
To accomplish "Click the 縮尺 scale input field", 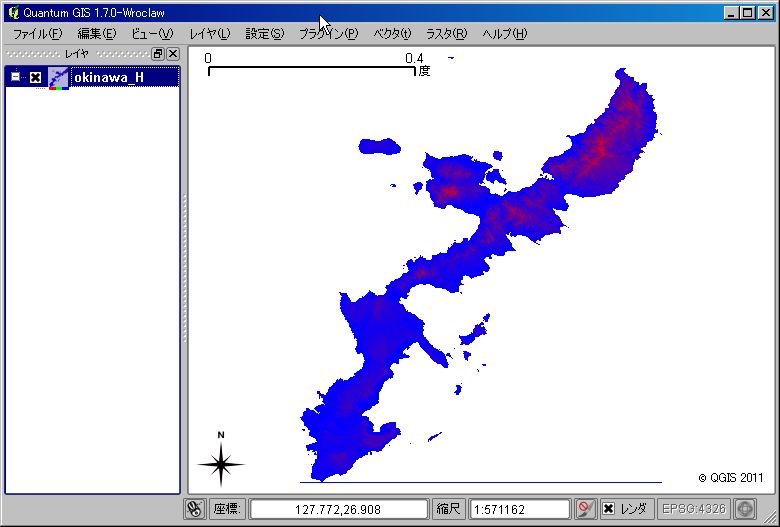I will (x=519, y=510).
